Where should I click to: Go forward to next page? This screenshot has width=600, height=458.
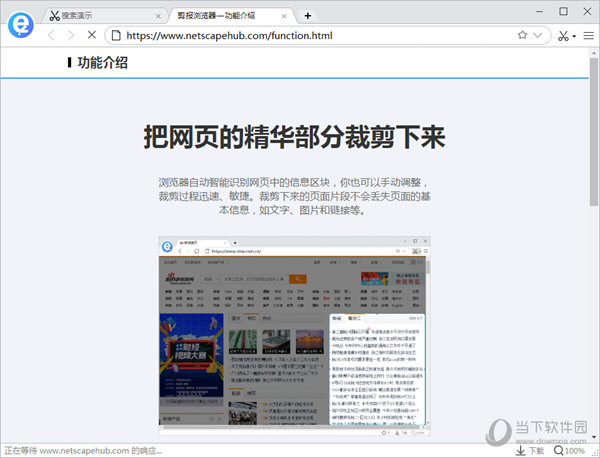pos(71,36)
